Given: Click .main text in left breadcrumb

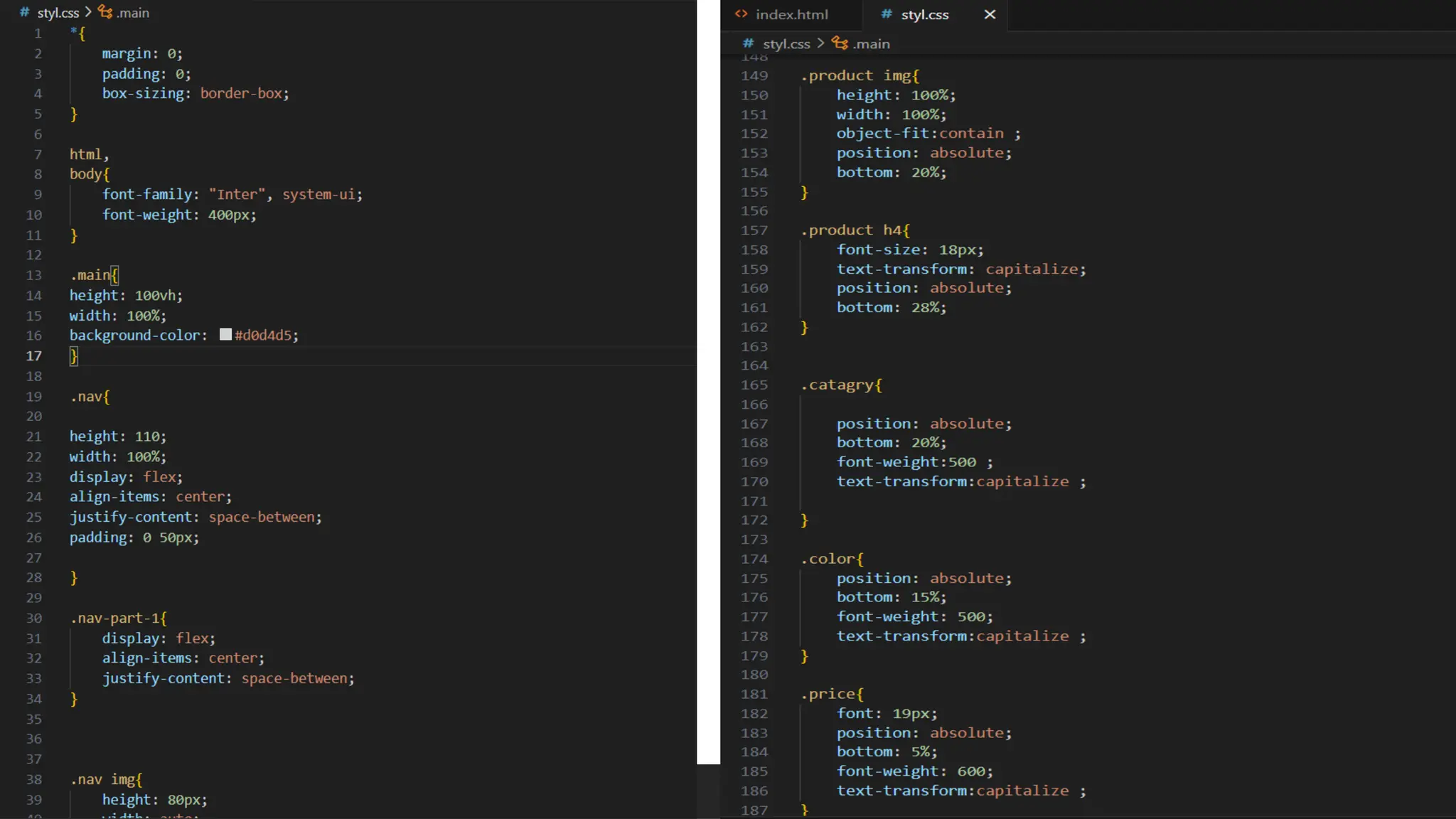Looking at the screenshot, I should click(x=133, y=13).
